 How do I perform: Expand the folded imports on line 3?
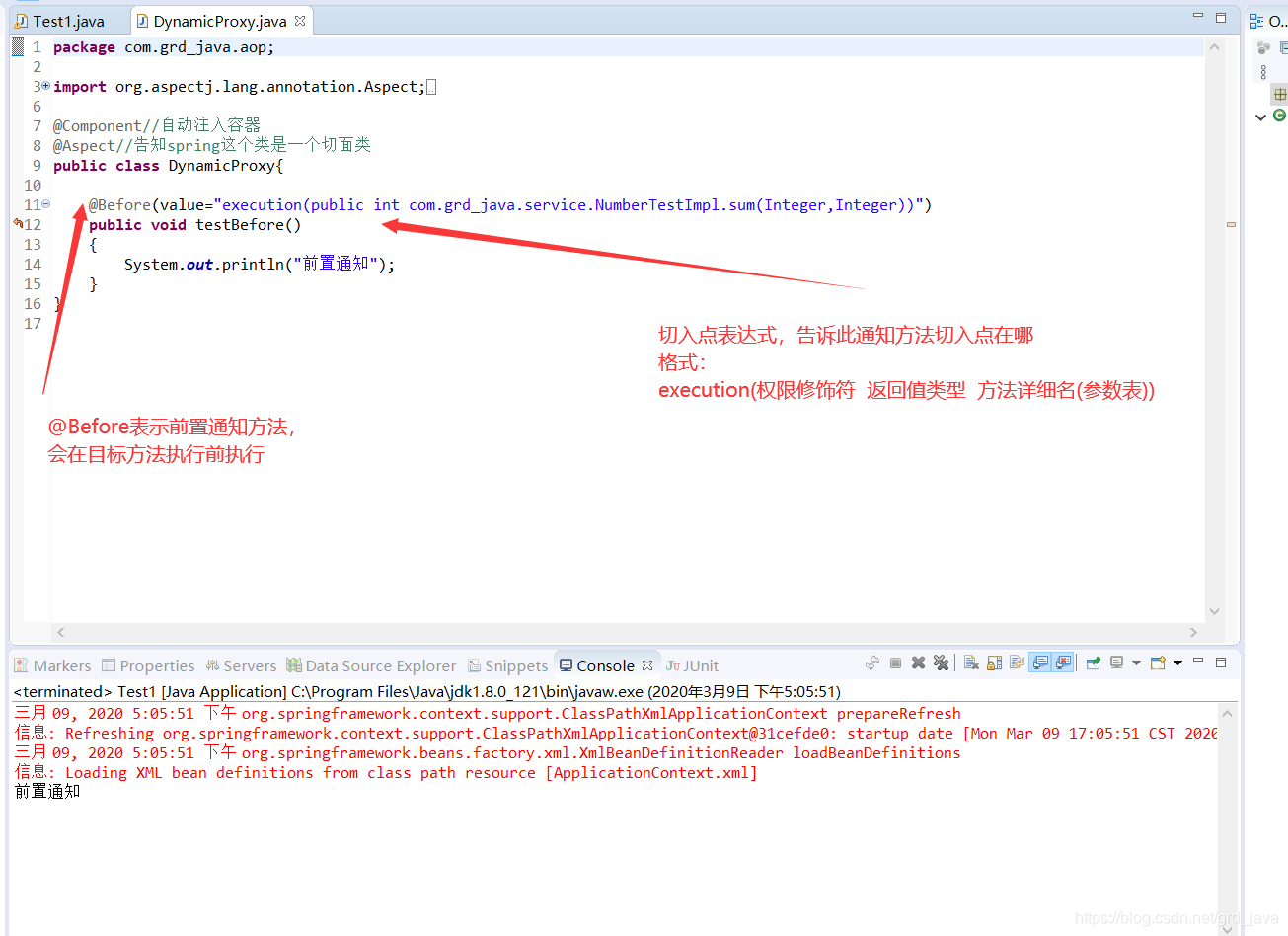pyautogui.click(x=45, y=86)
